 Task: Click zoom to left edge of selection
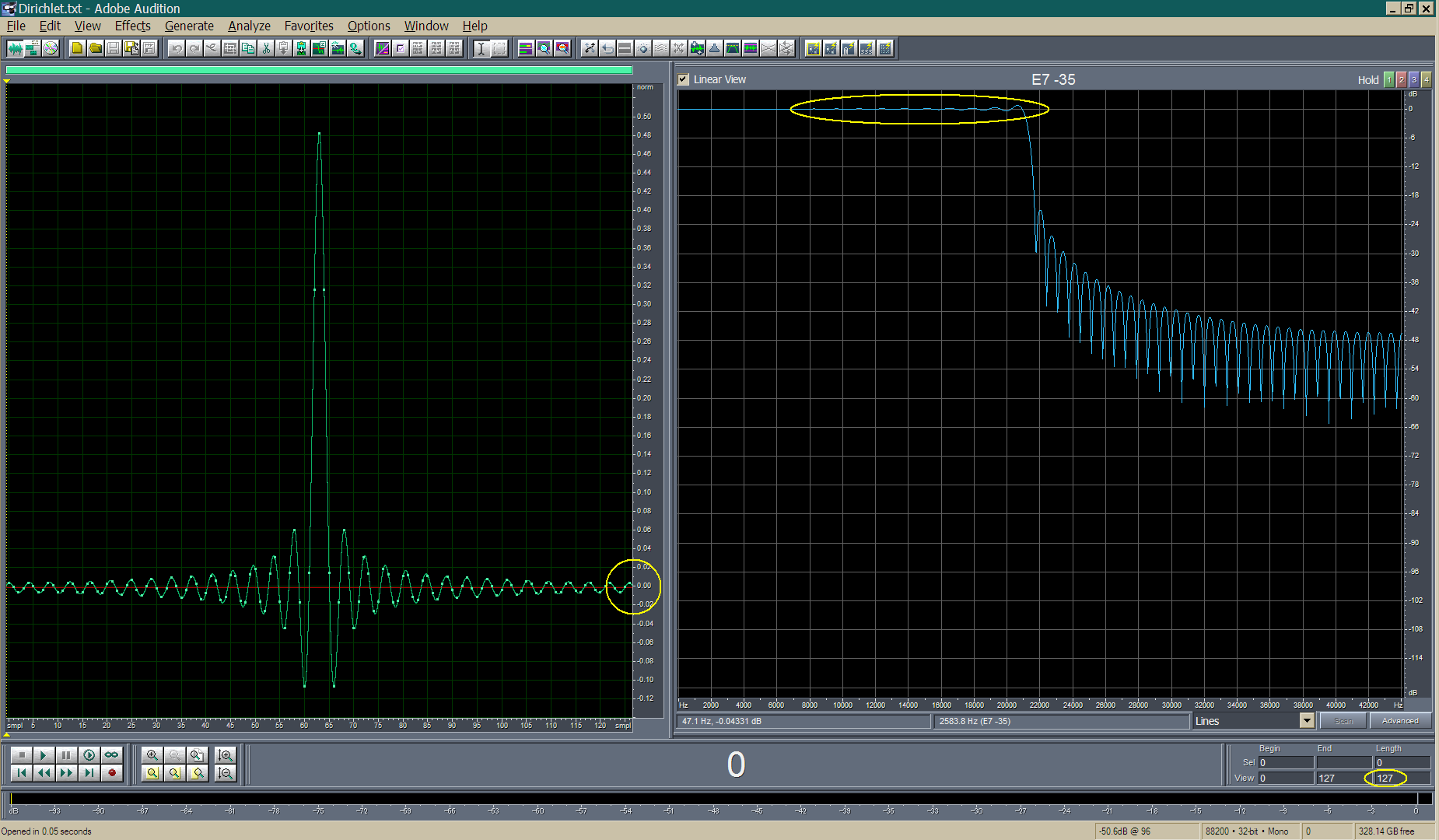pyautogui.click(x=174, y=773)
